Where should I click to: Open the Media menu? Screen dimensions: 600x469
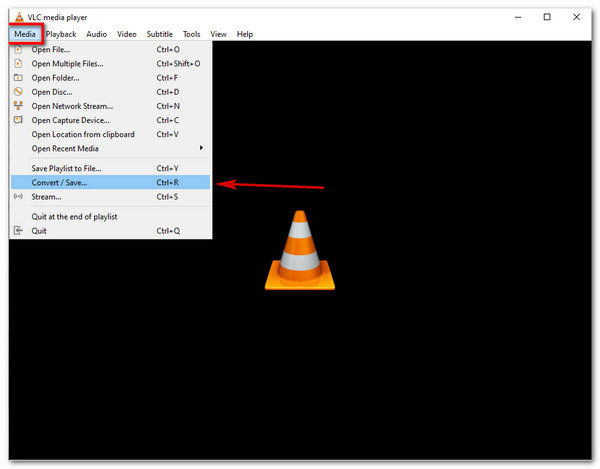[x=25, y=34]
